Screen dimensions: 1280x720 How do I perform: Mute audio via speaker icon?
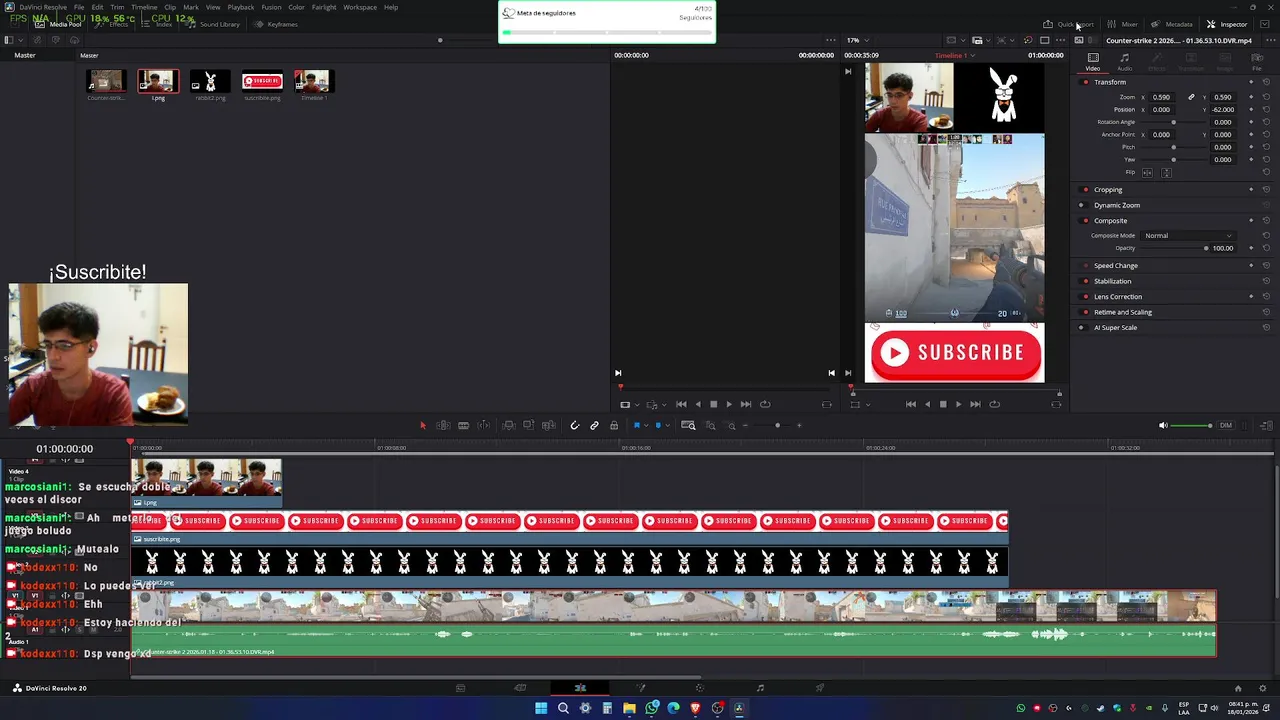(1163, 425)
